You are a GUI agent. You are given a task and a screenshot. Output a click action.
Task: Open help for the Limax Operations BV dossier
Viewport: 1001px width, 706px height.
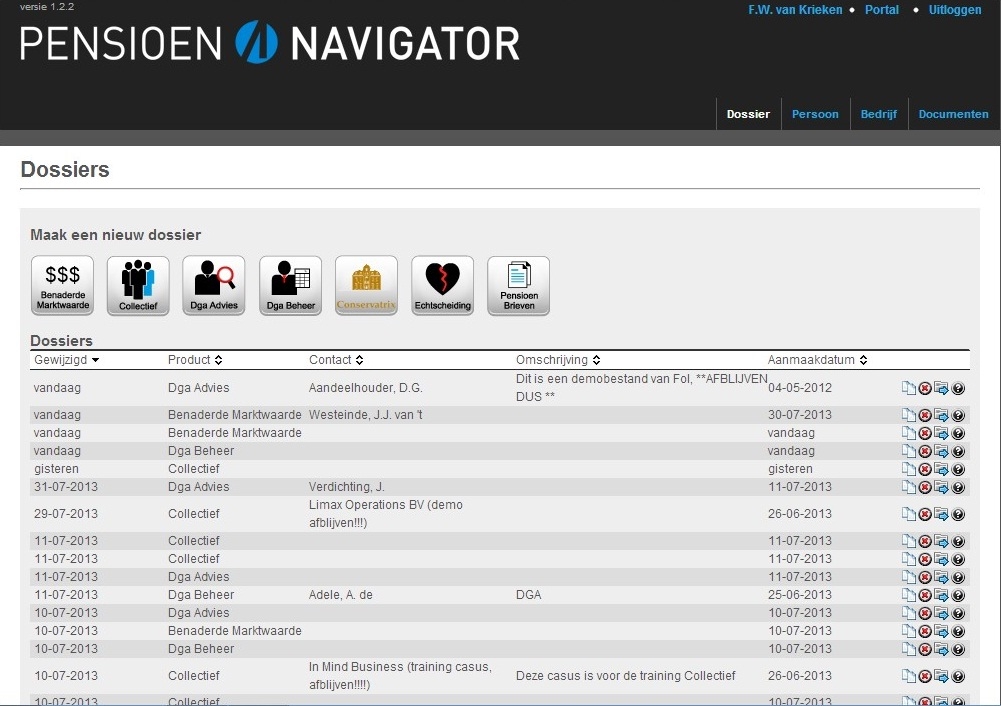958,514
